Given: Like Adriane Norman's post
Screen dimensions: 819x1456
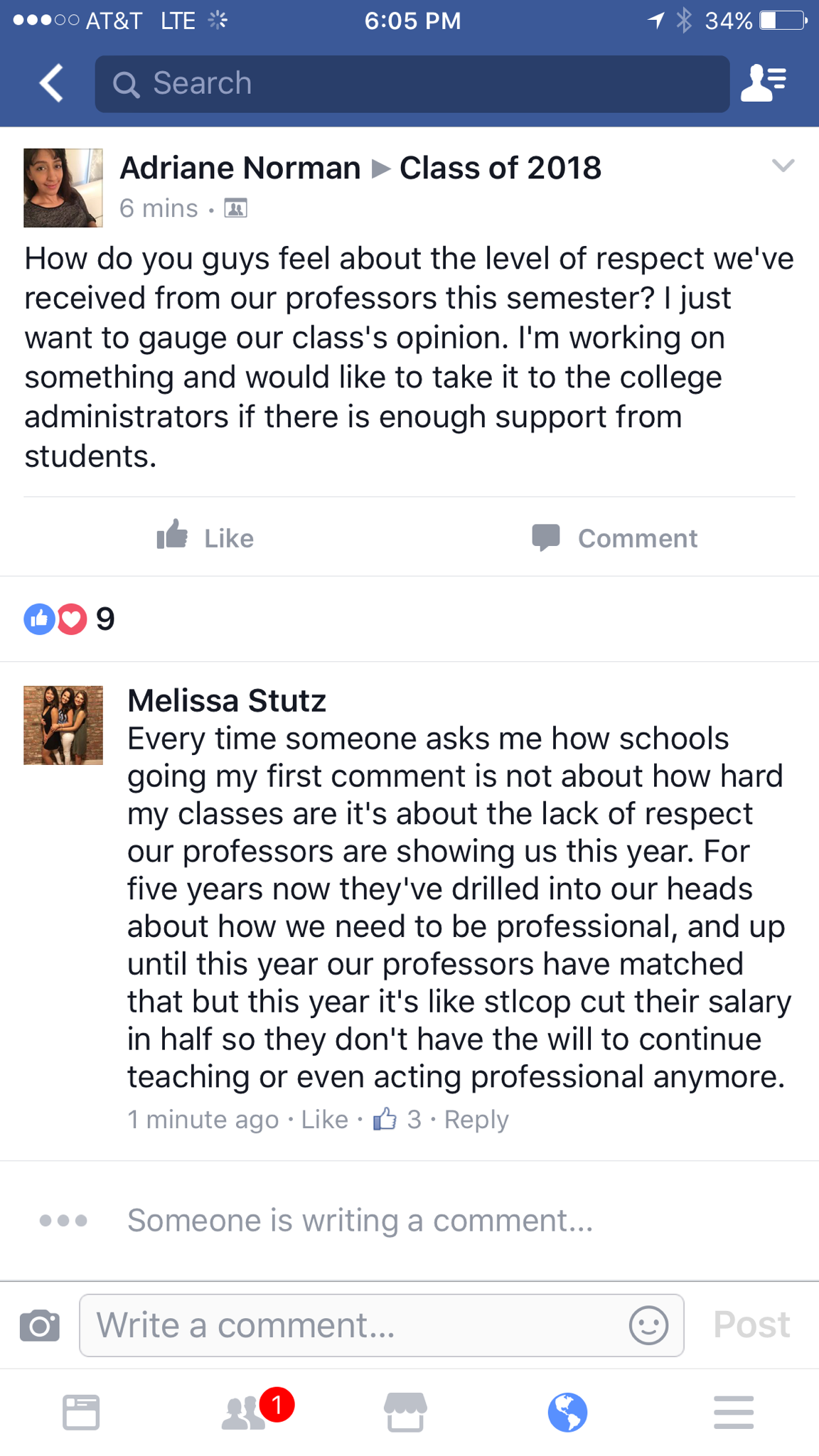Looking at the screenshot, I should point(205,537).
